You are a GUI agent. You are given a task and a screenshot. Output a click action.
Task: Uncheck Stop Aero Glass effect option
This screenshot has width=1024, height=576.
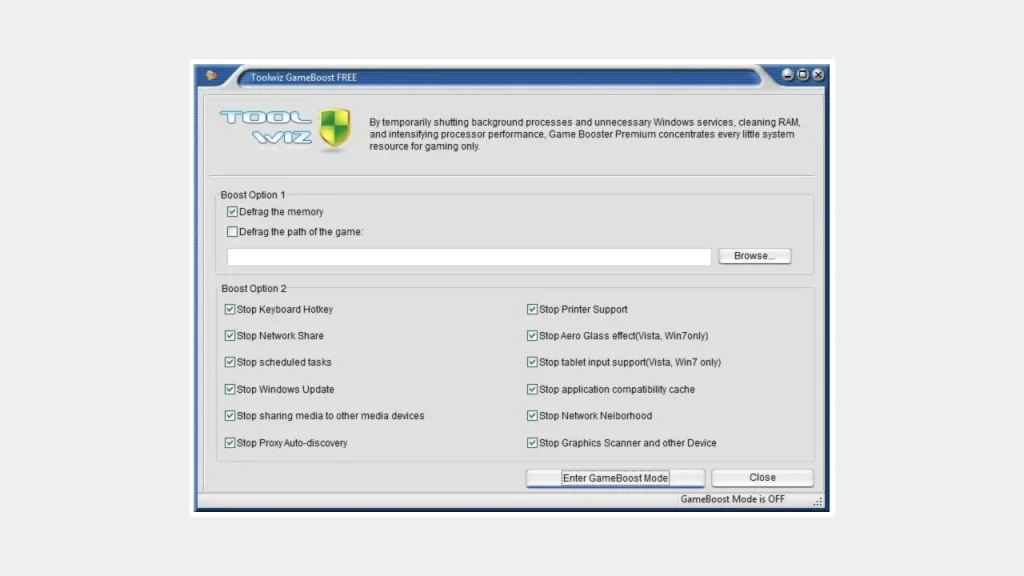tap(532, 335)
